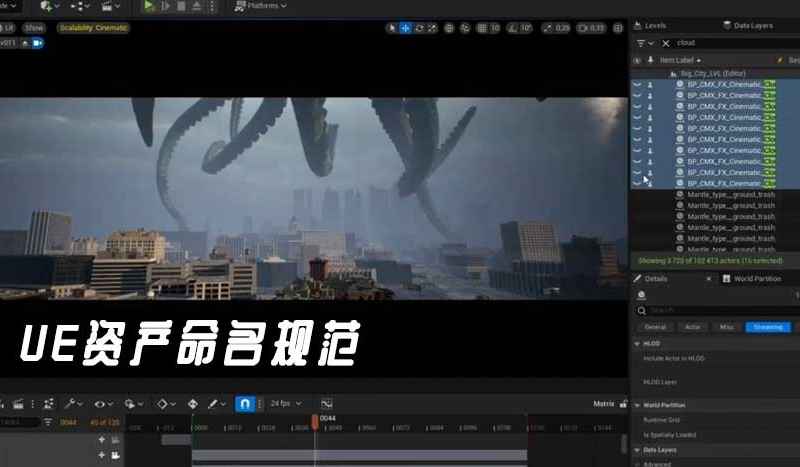Switch to the Levels tab

[x=655, y=25]
